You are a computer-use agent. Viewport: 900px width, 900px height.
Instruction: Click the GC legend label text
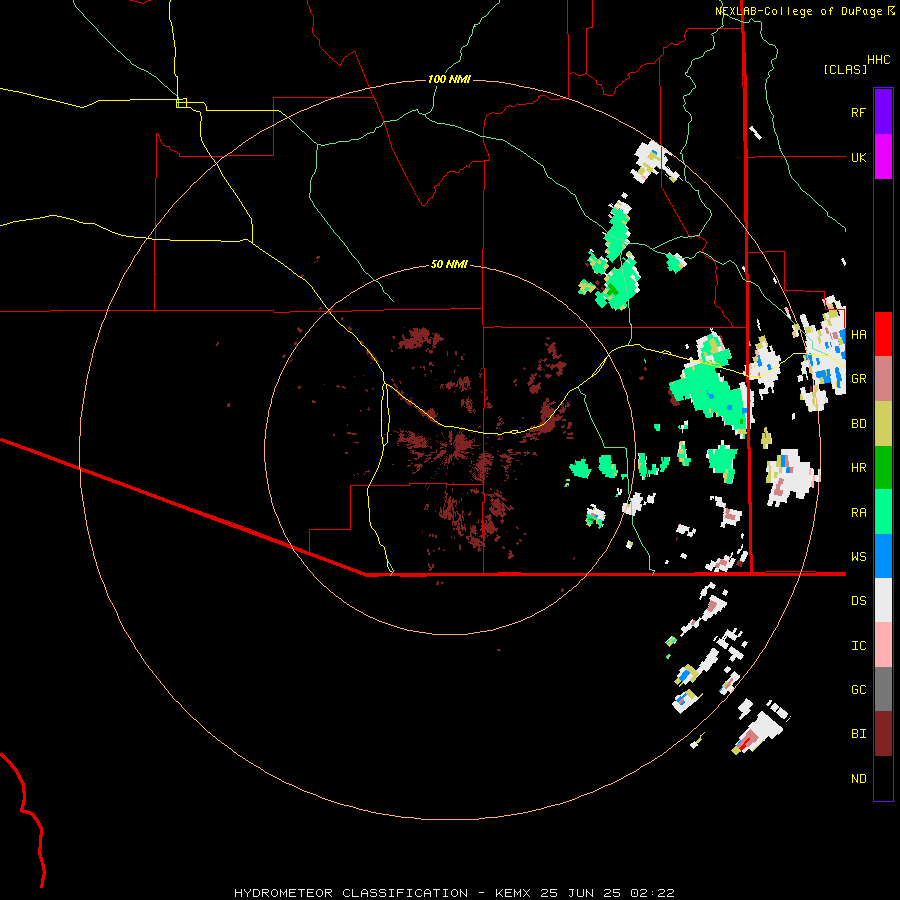(x=858, y=689)
